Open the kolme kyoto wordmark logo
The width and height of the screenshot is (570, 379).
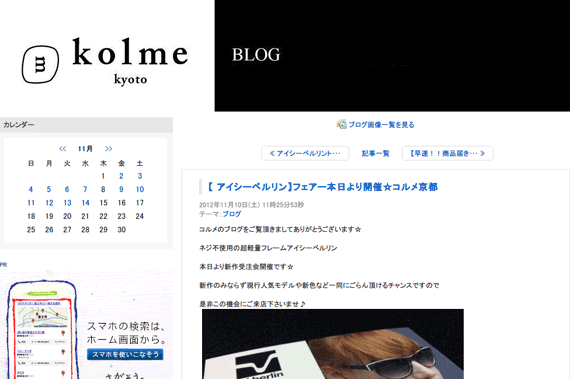tap(130, 61)
